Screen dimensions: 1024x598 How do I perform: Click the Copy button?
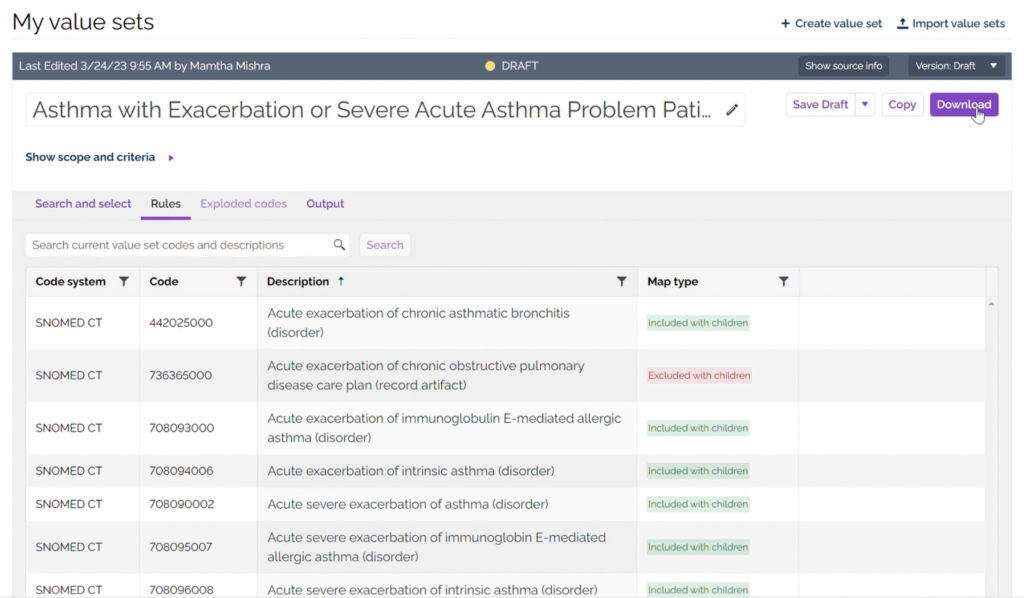pos(902,105)
